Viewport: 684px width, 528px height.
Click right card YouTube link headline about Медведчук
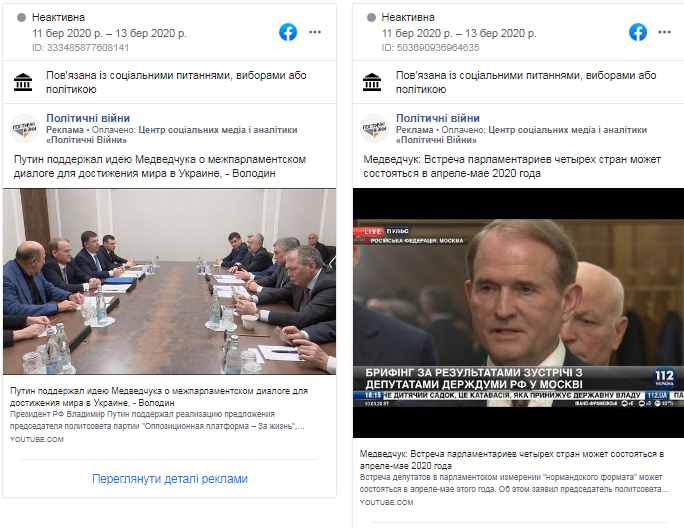pyautogui.click(x=512, y=460)
